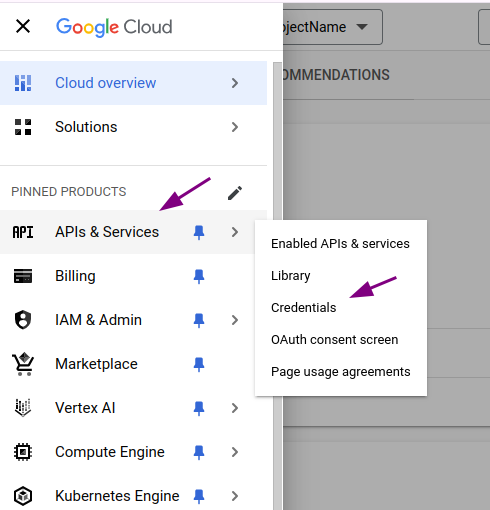Viewport: 490px width, 510px height.
Task: Click the Google Cloud logo
Action: pyautogui.click(x=114, y=27)
